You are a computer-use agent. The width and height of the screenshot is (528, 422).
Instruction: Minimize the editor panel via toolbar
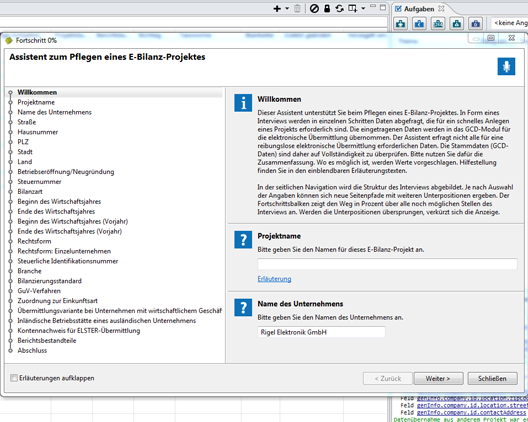[373, 6]
